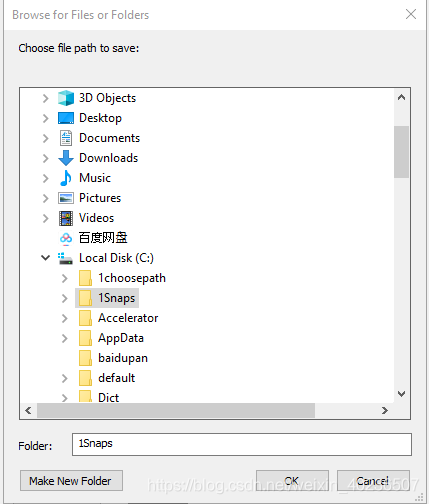The width and height of the screenshot is (429, 504).
Task: Expand the 1Snaps folder
Action: [x=65, y=298]
